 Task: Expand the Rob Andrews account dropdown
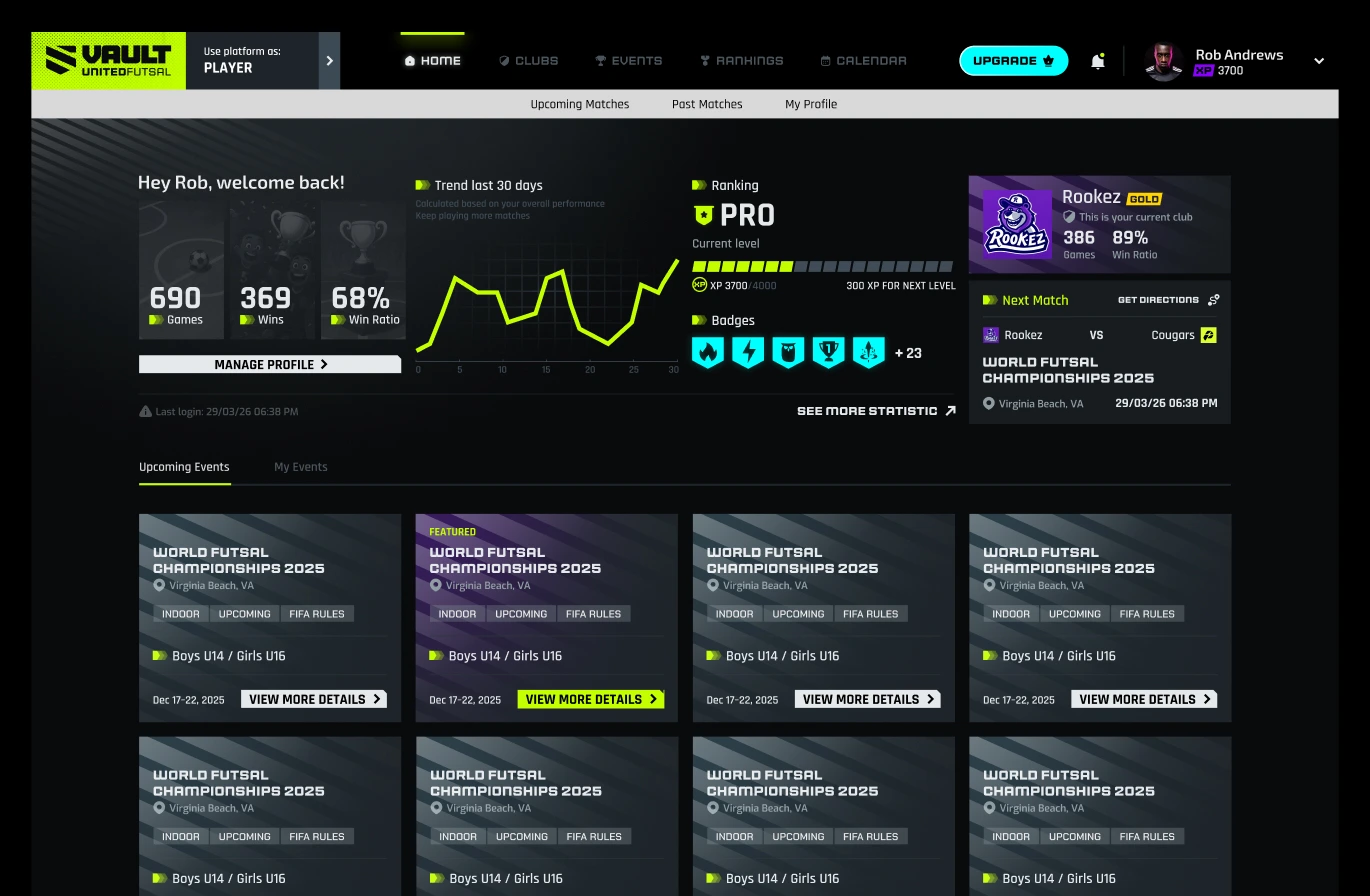click(x=1319, y=61)
